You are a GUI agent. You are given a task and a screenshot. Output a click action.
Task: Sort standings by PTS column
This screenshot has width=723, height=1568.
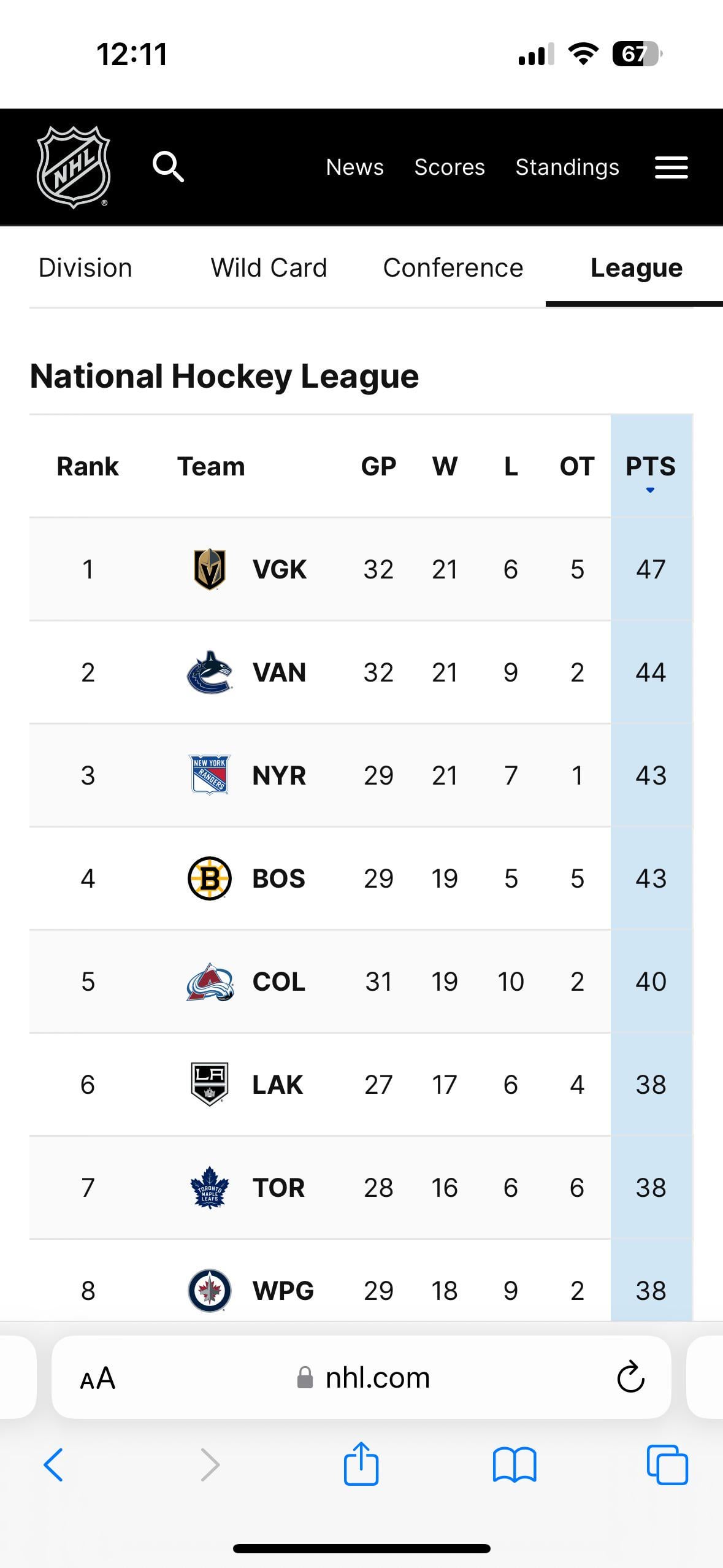coord(650,467)
